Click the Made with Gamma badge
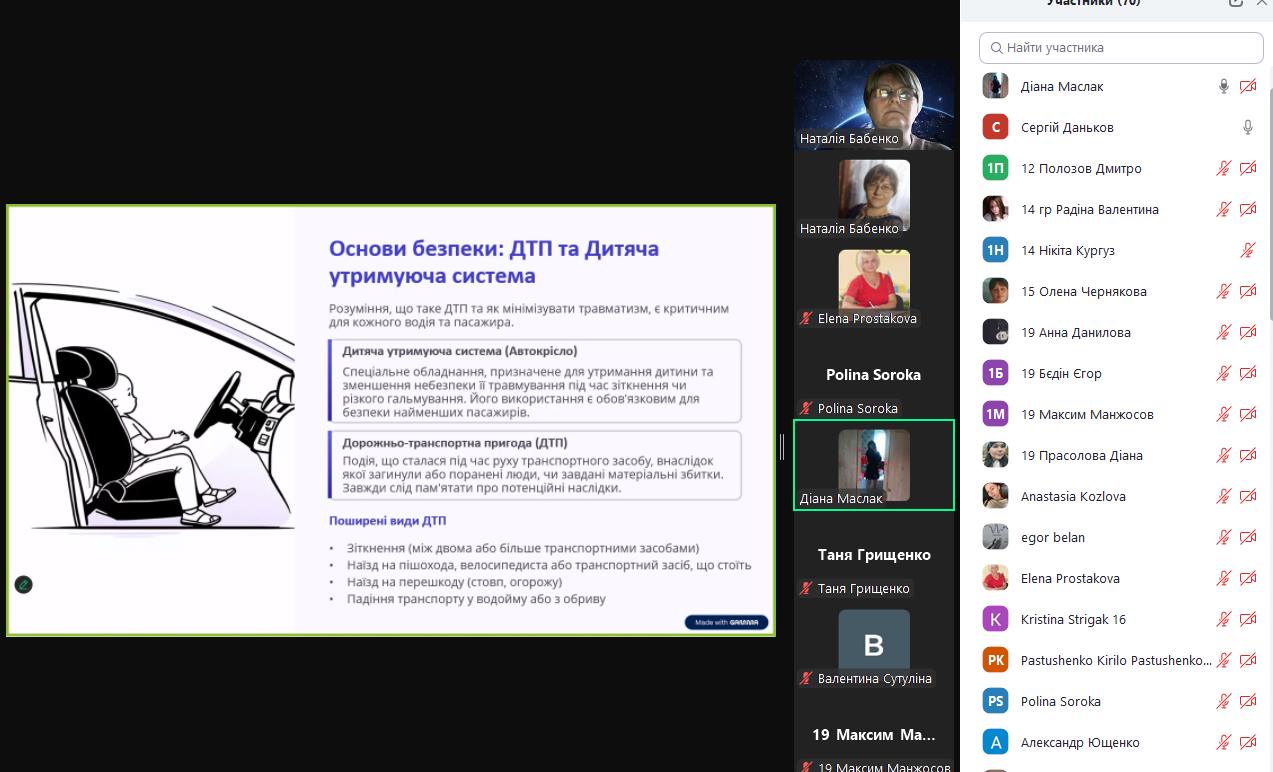This screenshot has width=1273, height=772. point(726,622)
